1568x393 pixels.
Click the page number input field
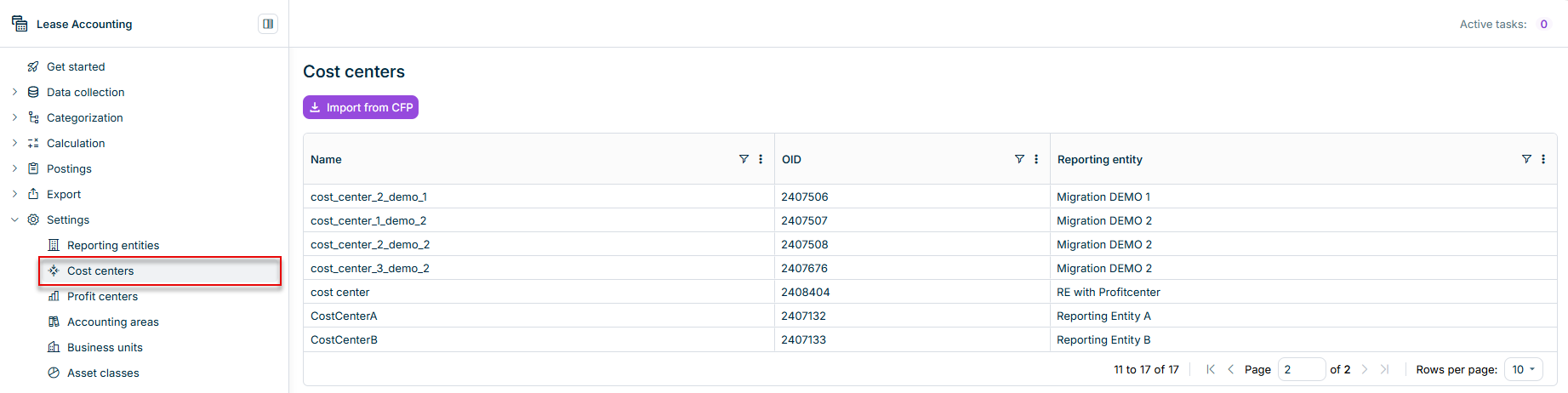[1302, 369]
